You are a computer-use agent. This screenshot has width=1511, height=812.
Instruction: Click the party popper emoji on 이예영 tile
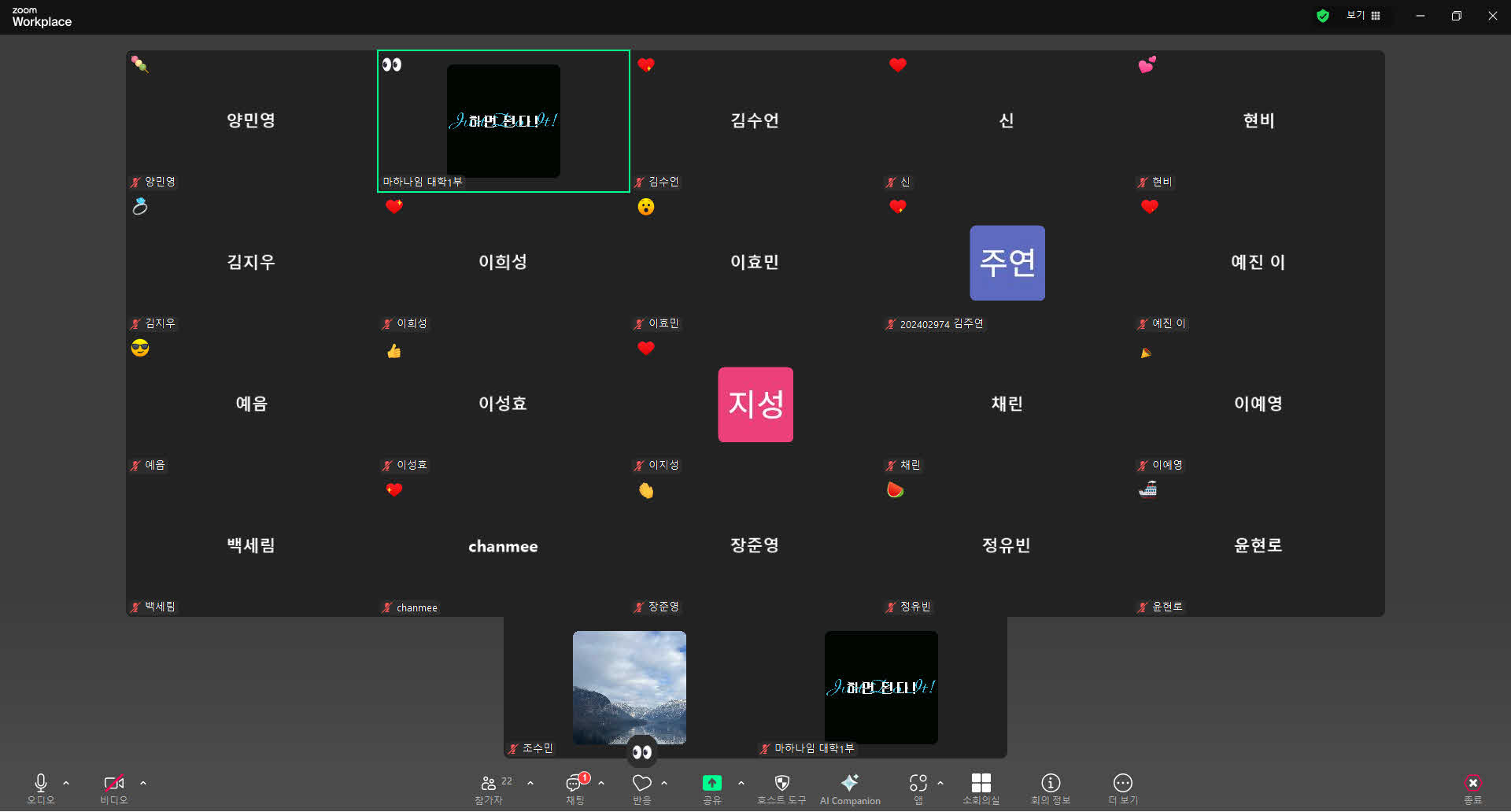[x=1146, y=352]
